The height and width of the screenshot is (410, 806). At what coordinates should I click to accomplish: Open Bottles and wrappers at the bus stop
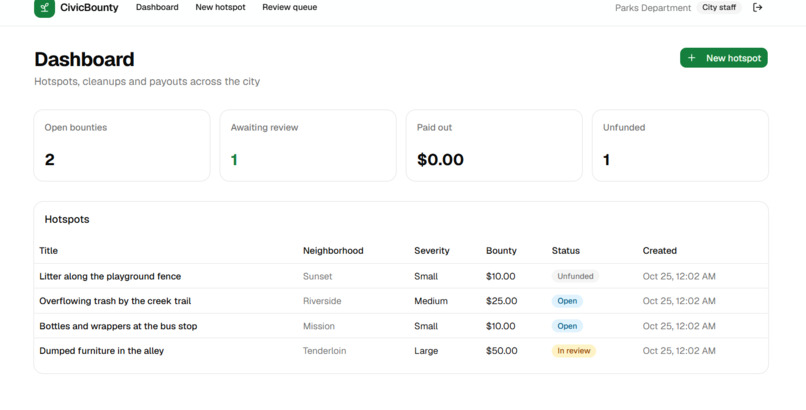coord(118,326)
